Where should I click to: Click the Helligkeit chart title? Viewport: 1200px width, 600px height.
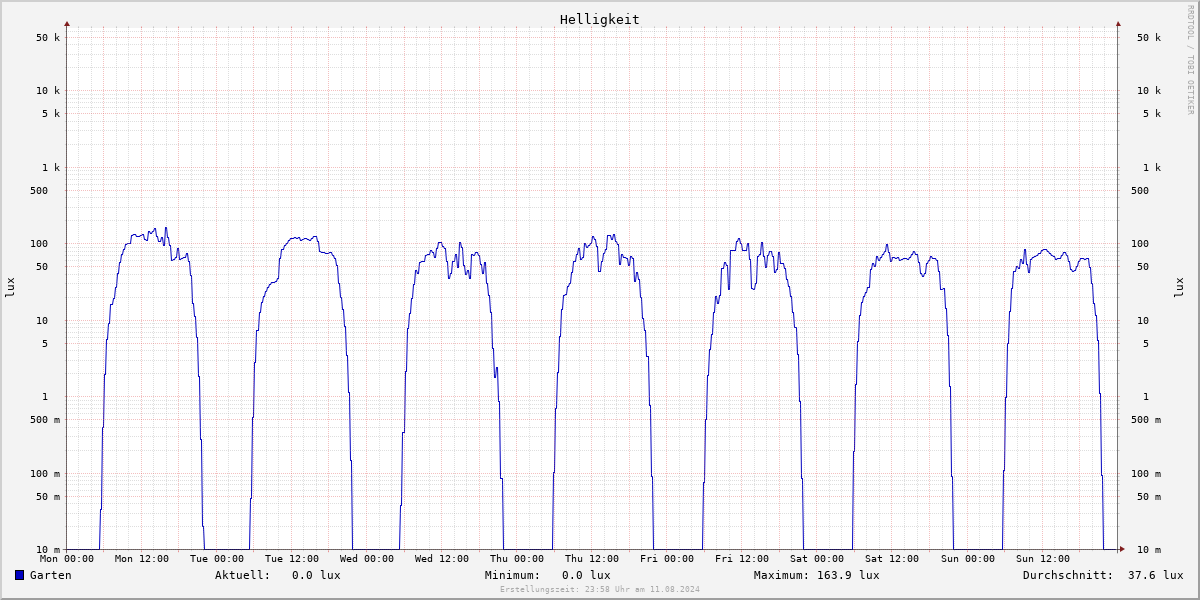(x=600, y=19)
